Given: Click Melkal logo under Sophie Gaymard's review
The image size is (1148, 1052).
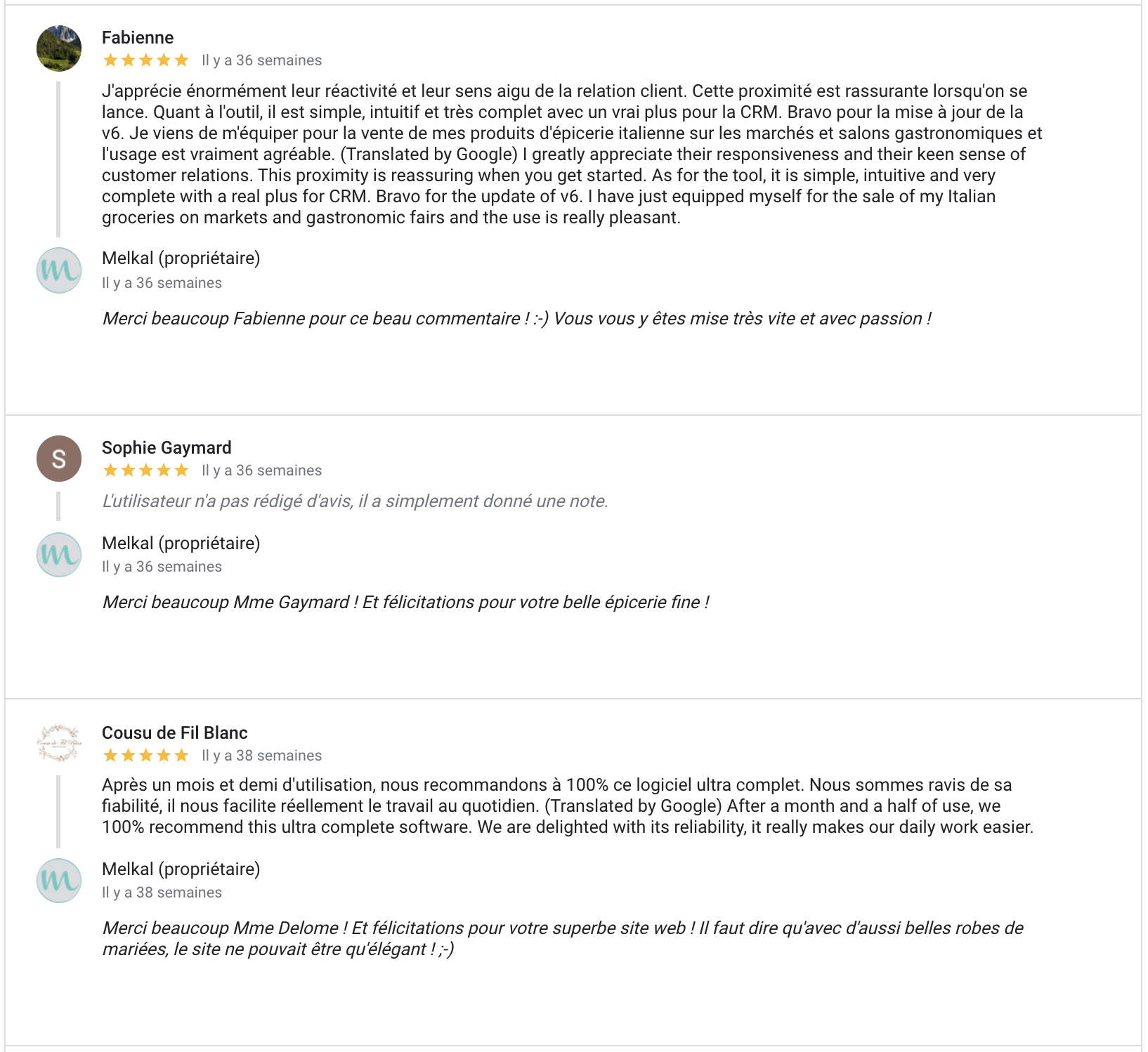Looking at the screenshot, I should click(x=59, y=554).
